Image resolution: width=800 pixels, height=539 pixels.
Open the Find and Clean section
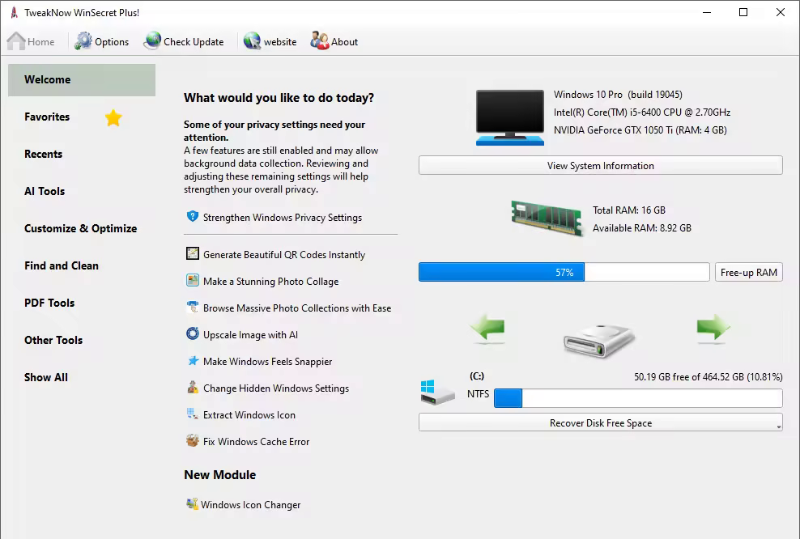(62, 266)
